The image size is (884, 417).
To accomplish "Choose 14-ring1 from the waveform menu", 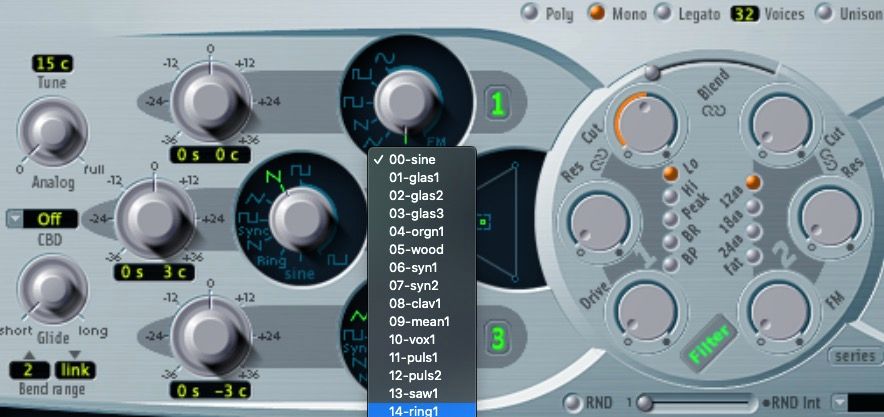I will tap(421, 409).
